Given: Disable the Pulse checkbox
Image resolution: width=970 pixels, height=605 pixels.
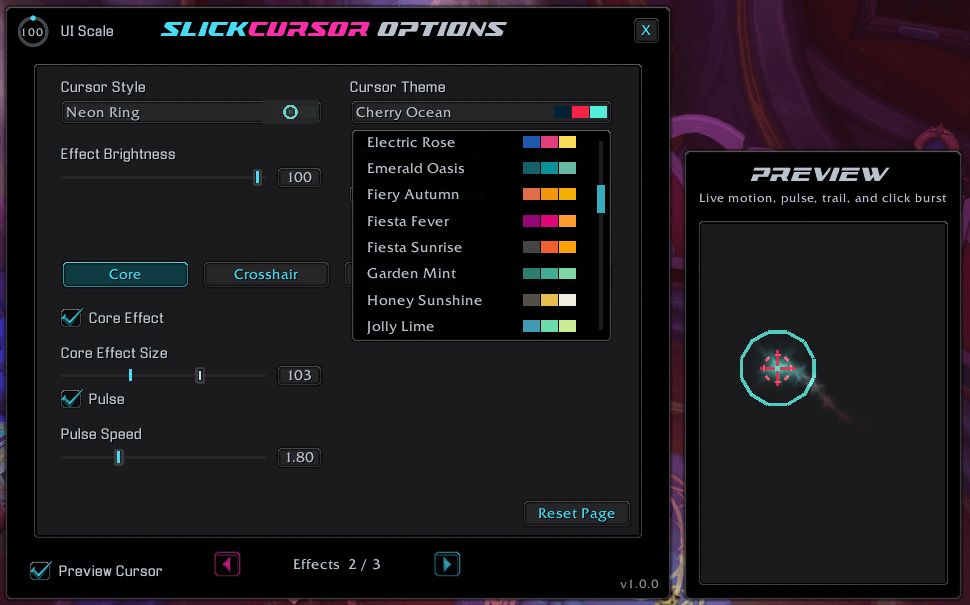Looking at the screenshot, I should point(71,399).
